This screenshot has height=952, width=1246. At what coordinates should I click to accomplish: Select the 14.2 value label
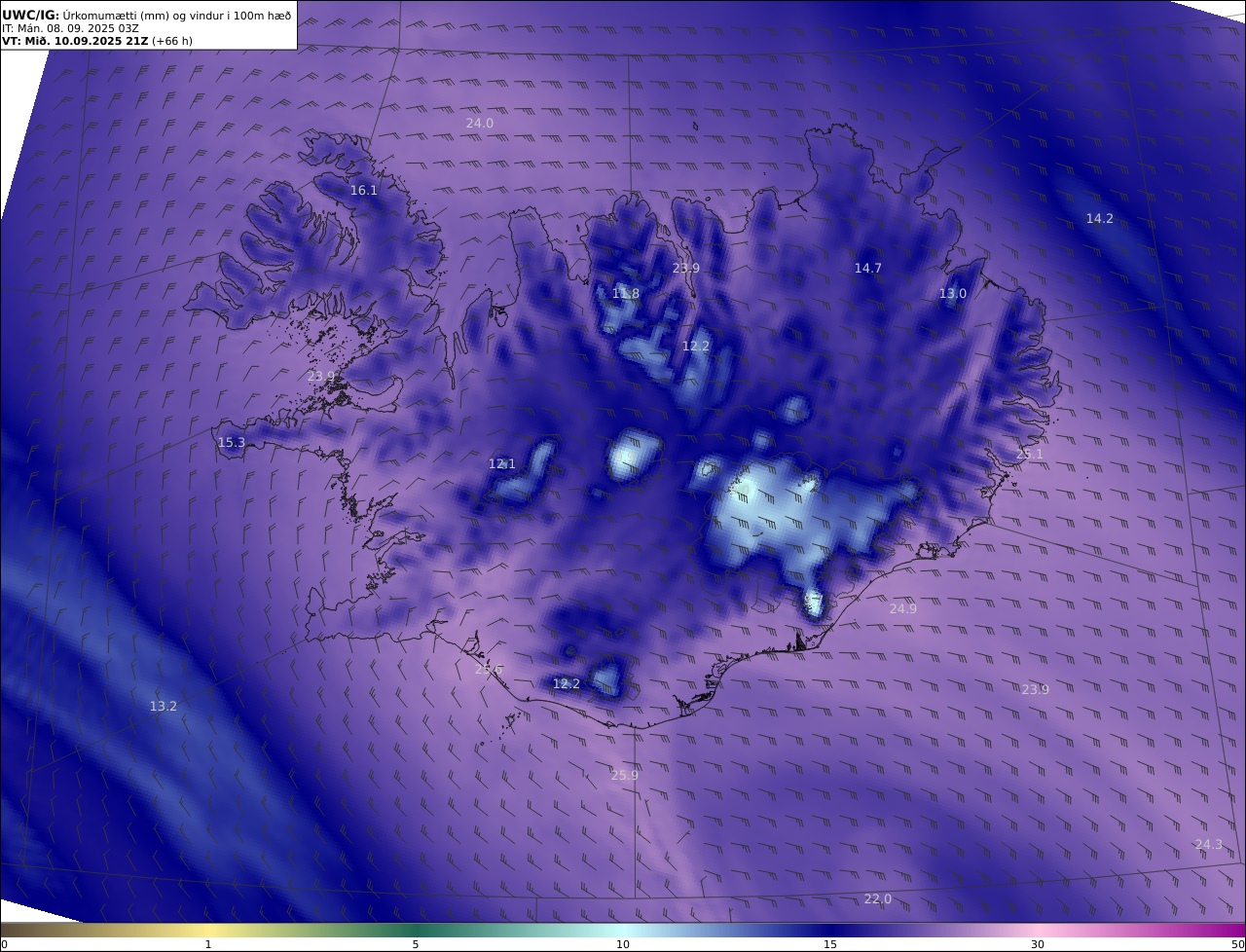pyautogui.click(x=1099, y=218)
